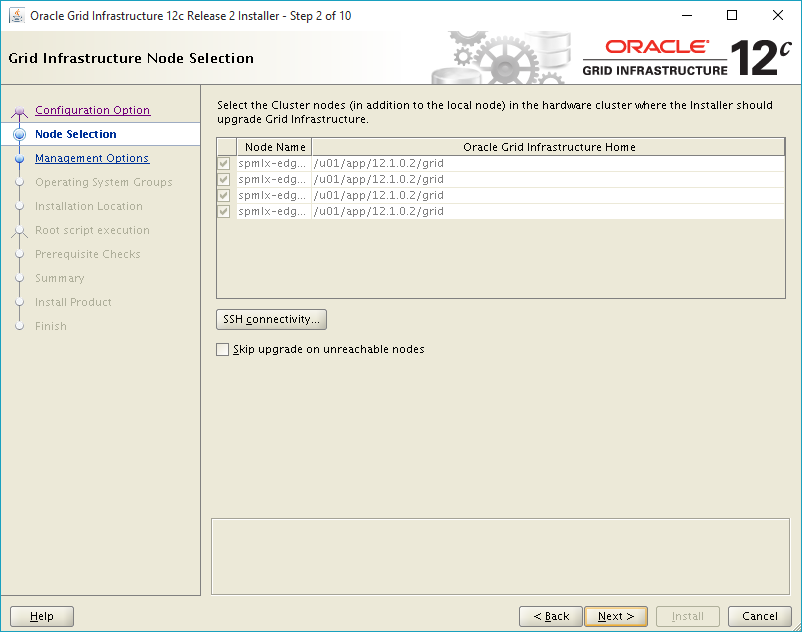This screenshot has width=802, height=632.
Task: Click the step marker beside Node Selection
Action: pos(19,134)
